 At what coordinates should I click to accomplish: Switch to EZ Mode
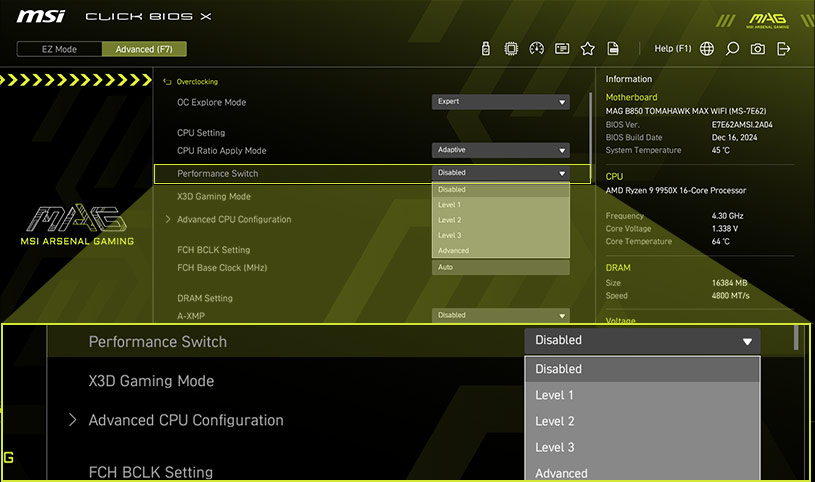pyautogui.click(x=59, y=49)
